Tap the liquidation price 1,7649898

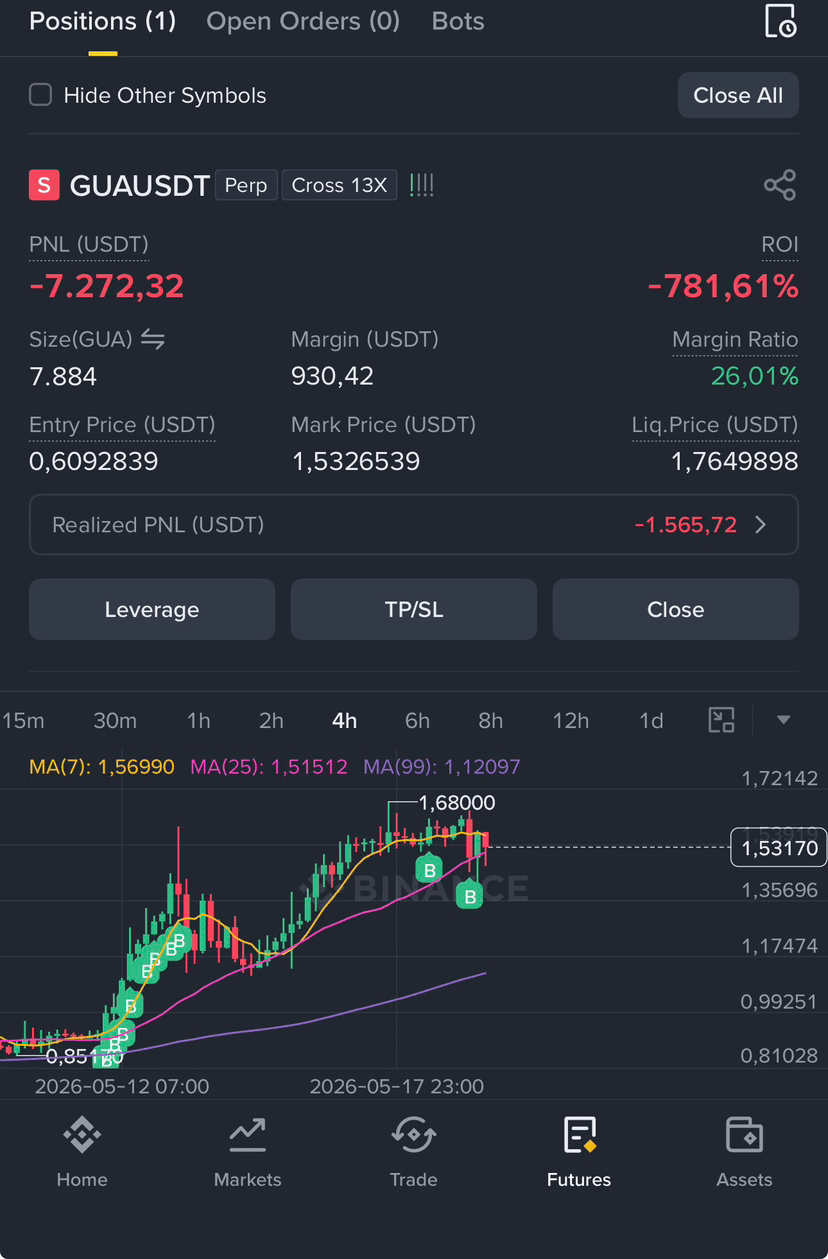tap(735, 461)
